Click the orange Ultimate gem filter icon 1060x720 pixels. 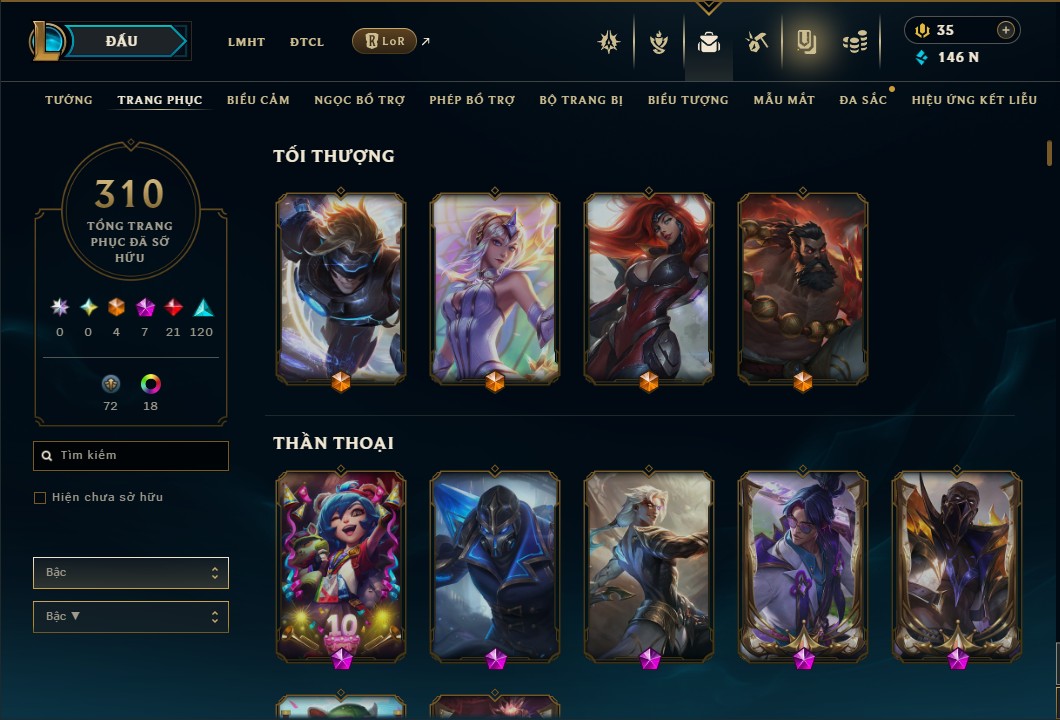tap(116, 308)
